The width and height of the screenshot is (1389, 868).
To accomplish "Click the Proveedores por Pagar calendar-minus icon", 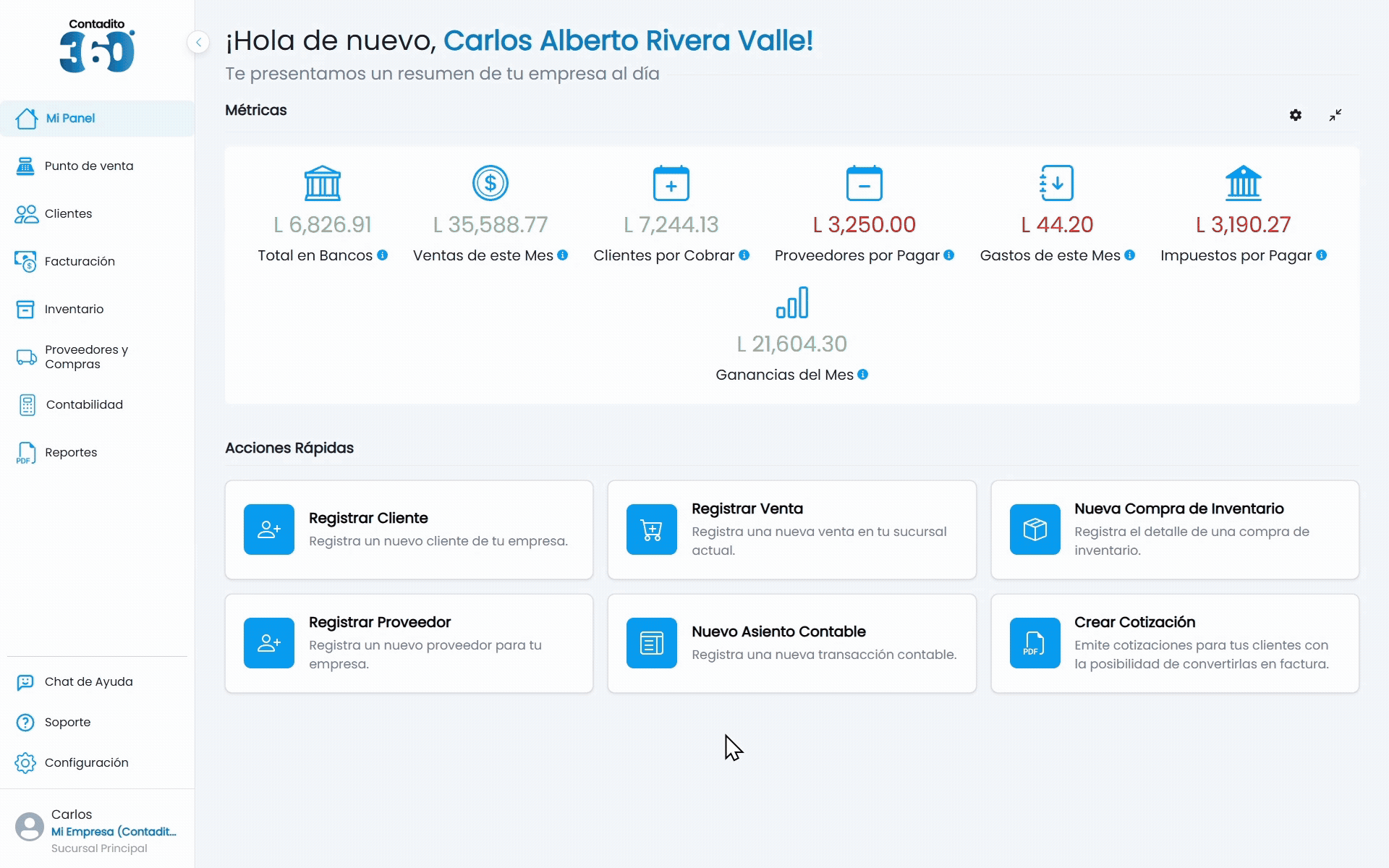I will 865,183.
